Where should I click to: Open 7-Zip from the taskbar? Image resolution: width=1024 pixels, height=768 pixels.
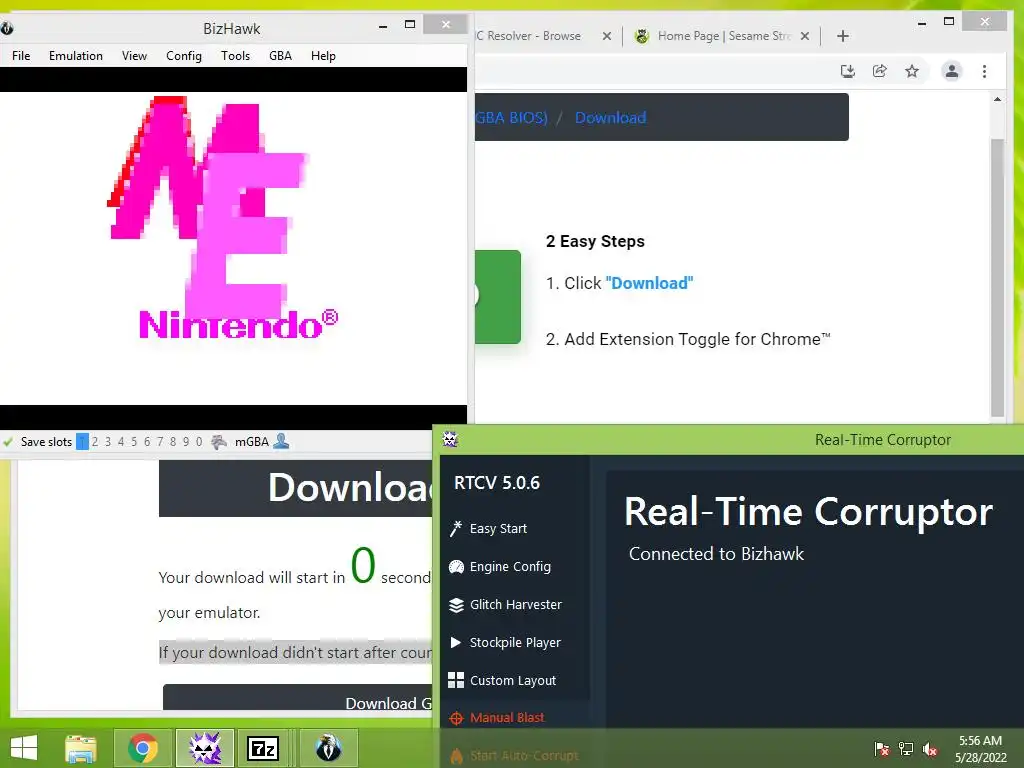(263, 748)
